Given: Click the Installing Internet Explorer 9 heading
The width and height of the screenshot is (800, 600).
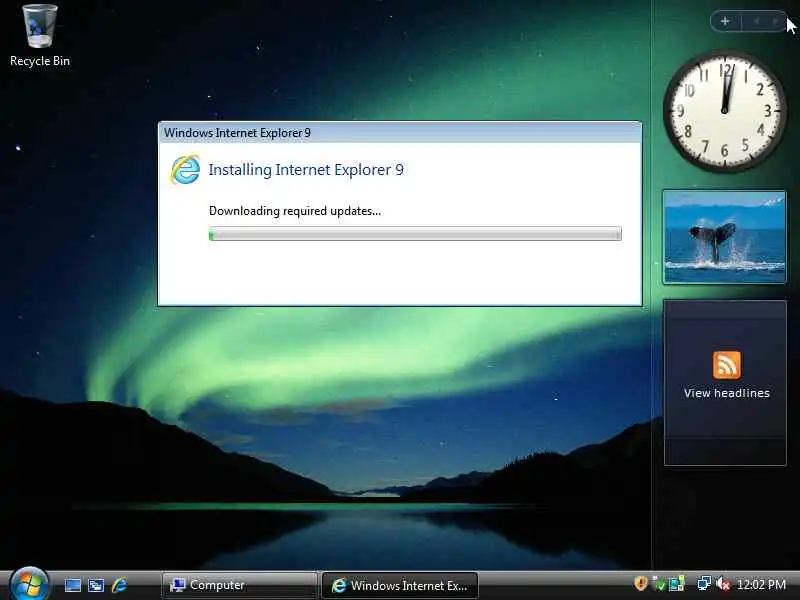Looking at the screenshot, I should click(306, 169).
